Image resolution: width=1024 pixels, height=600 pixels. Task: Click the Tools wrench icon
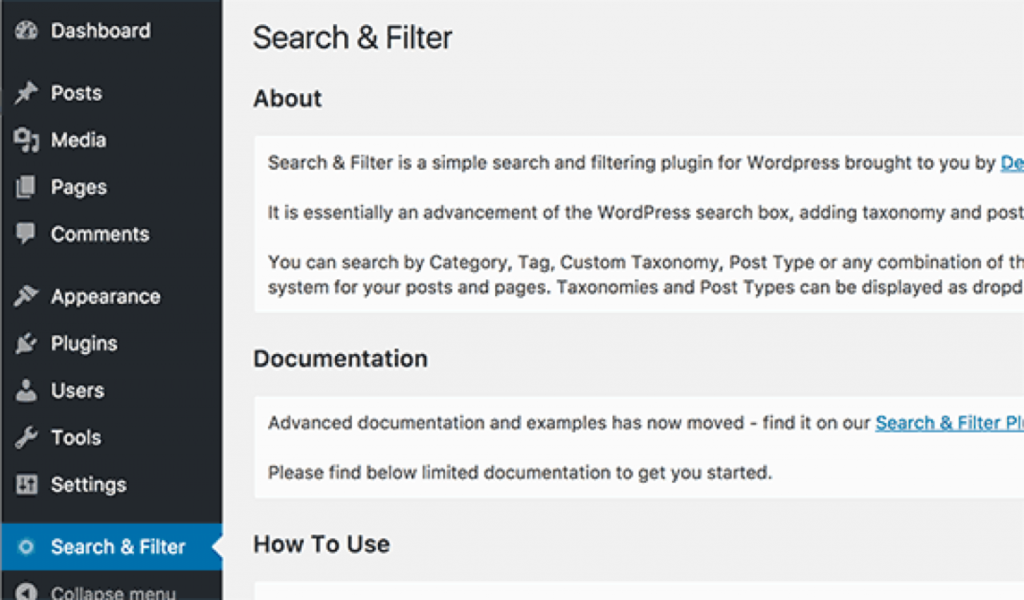[27, 437]
